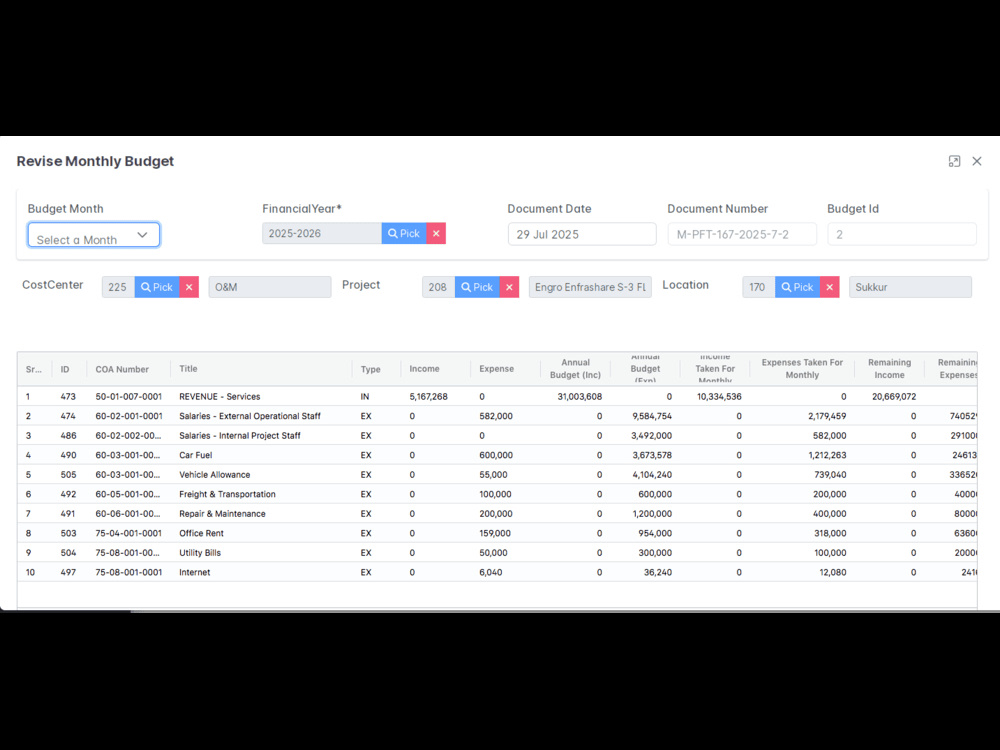Select the Vehicle Allowance row title

click(214, 474)
